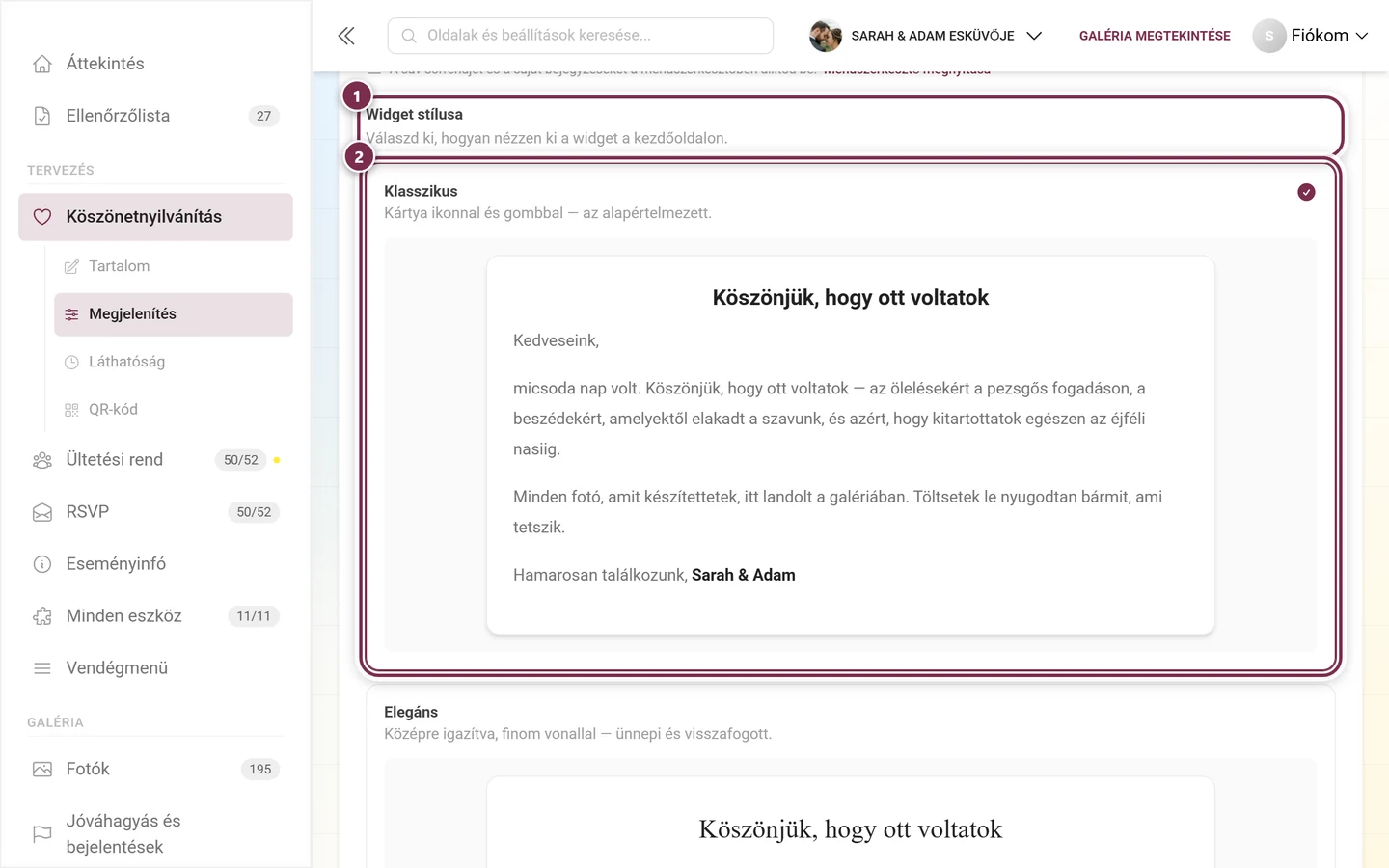Click the home icon beside Áttekintés

pos(42,64)
